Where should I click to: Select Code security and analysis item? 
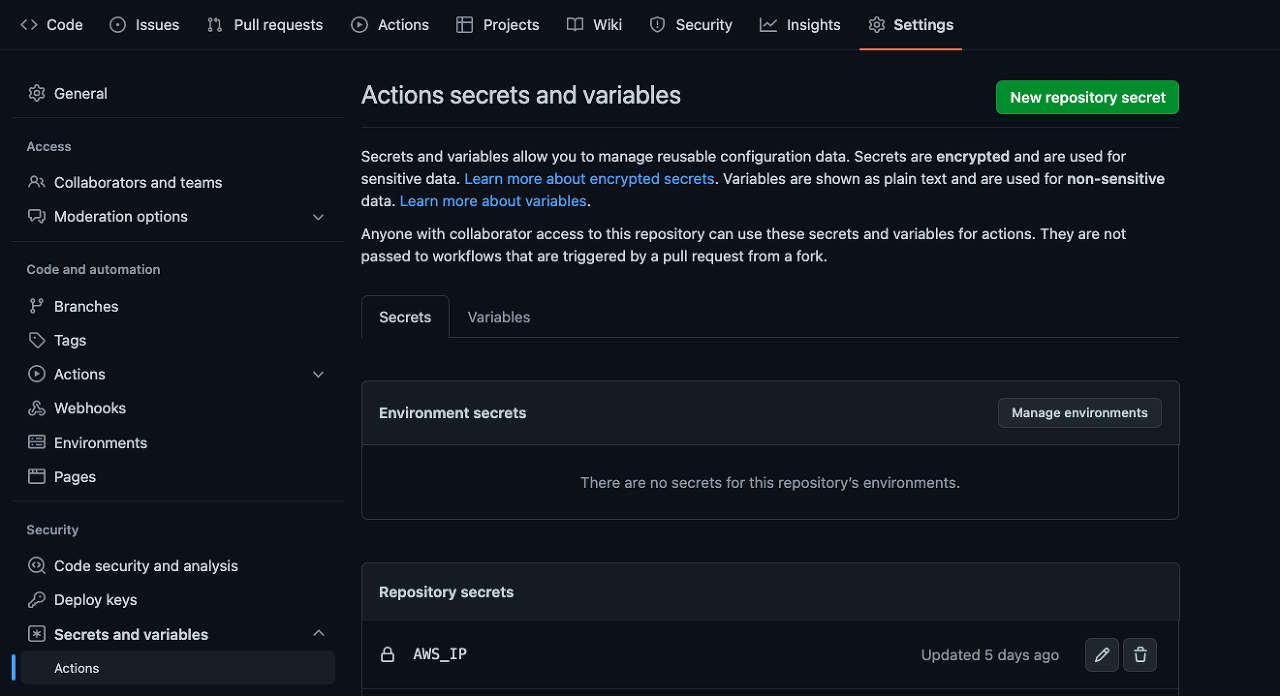pyautogui.click(x=146, y=566)
